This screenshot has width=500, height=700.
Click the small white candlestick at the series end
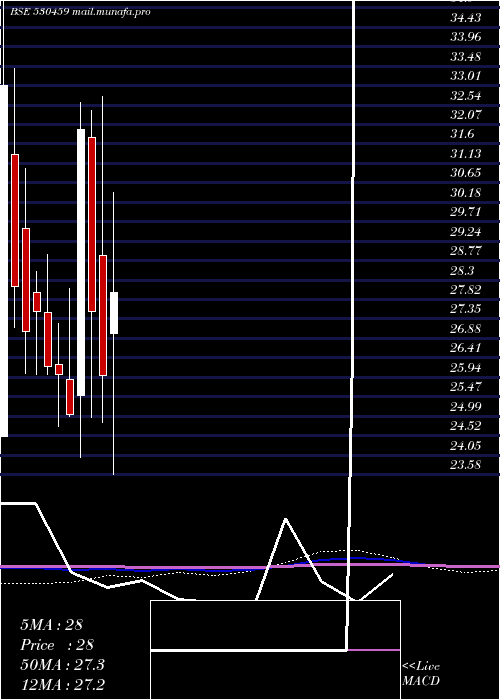[114, 313]
